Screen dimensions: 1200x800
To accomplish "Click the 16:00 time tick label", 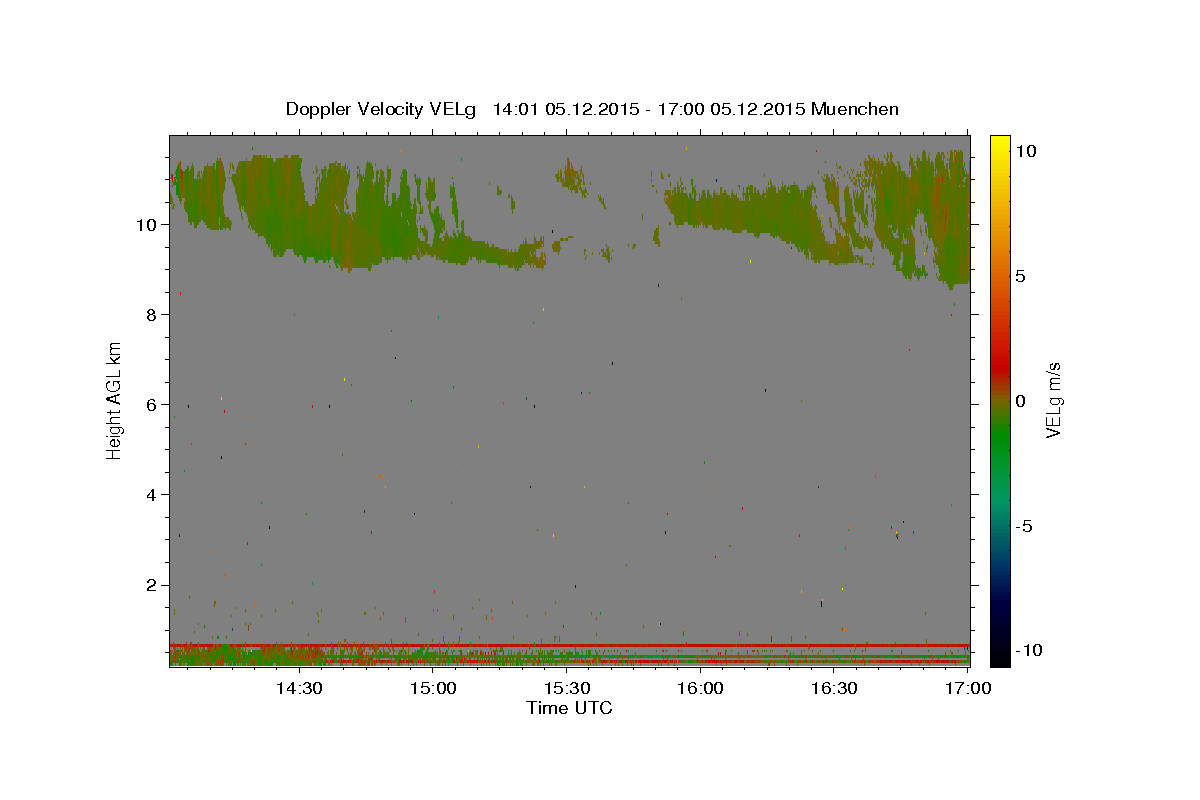I will coord(701,688).
